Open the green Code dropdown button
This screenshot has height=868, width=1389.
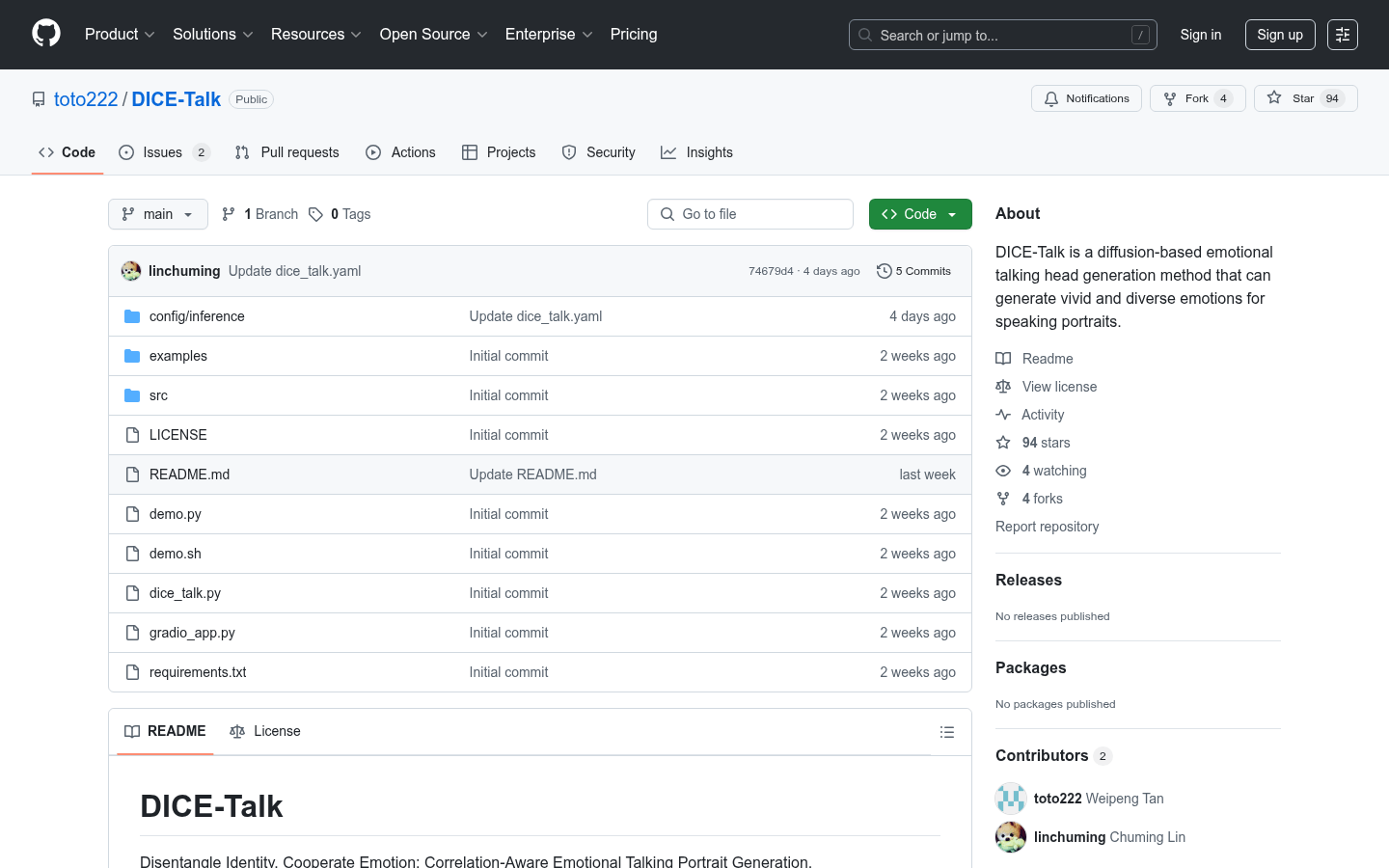(x=920, y=214)
